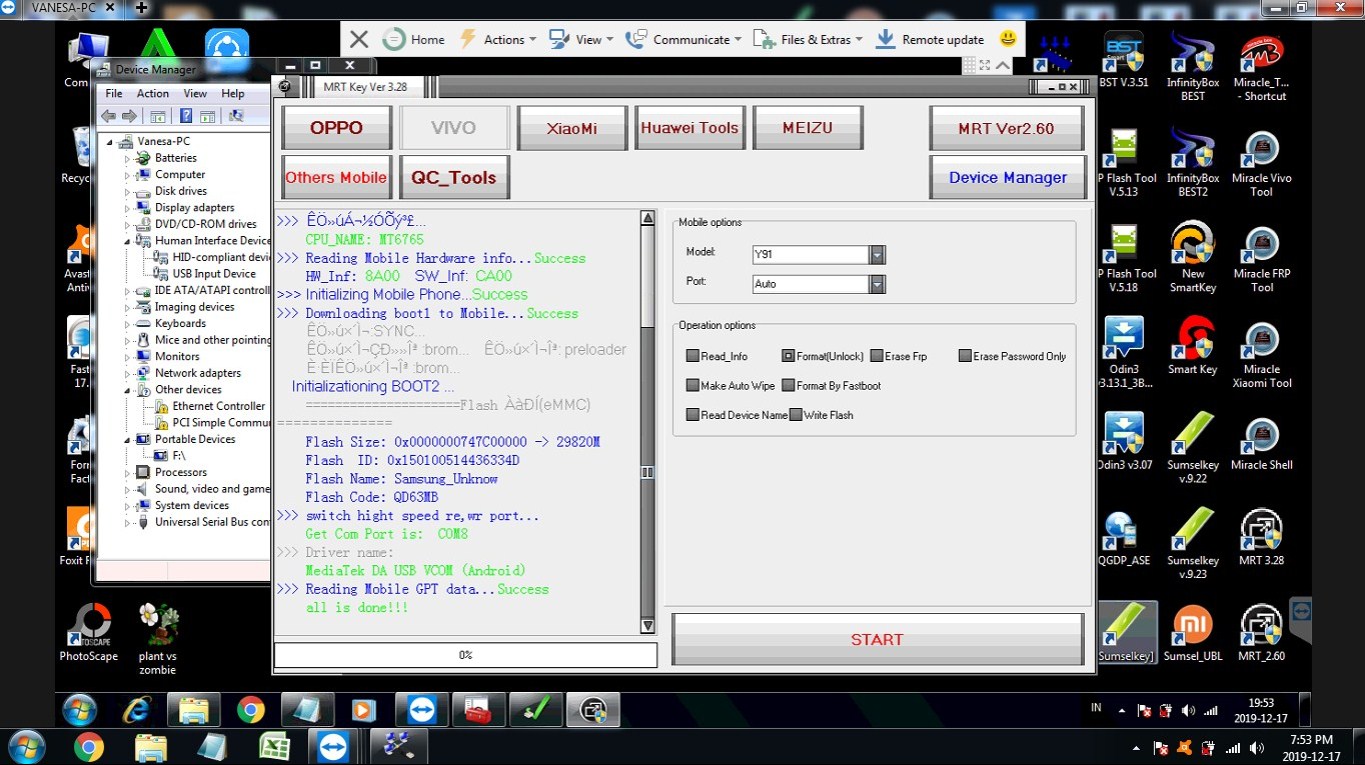Open the Model dropdown showing Y91
1365x765 pixels.
click(x=877, y=255)
